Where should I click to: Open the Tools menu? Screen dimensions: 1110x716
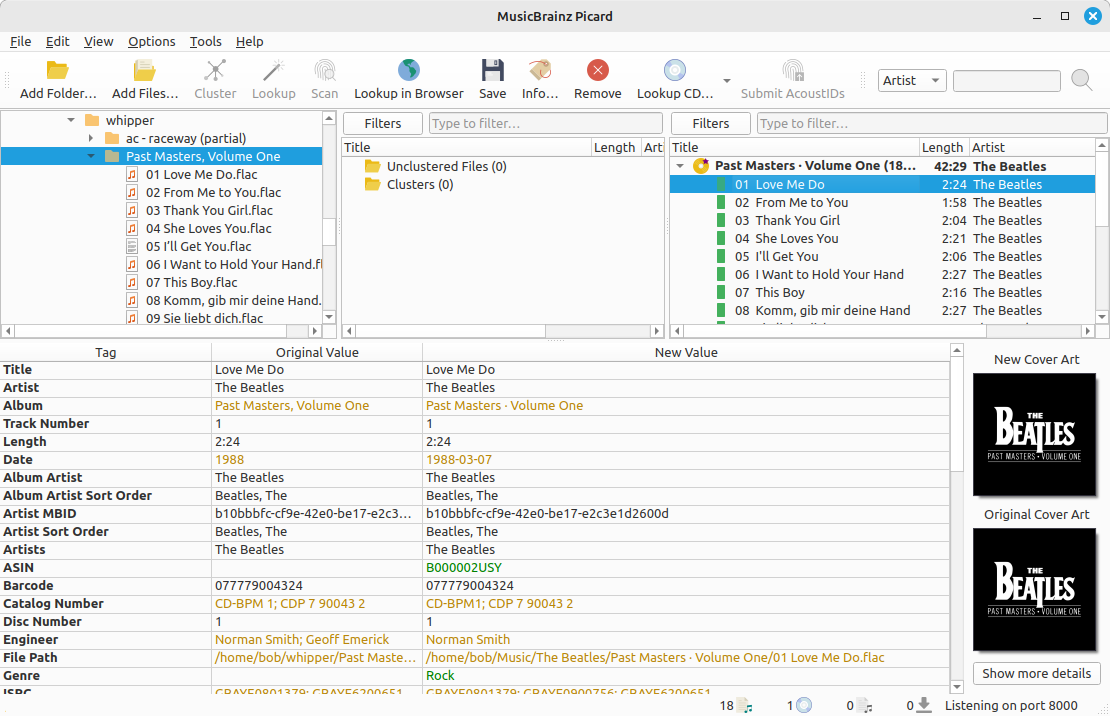coord(205,42)
